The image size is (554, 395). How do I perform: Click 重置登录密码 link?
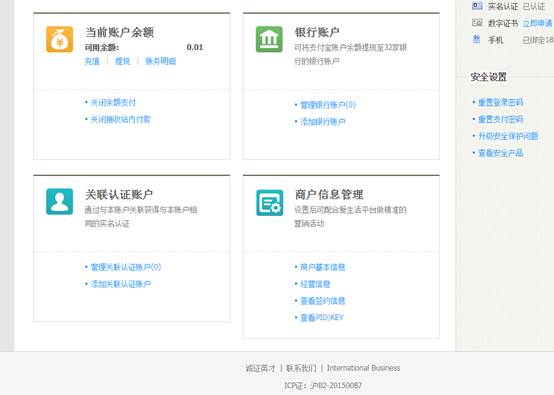500,102
